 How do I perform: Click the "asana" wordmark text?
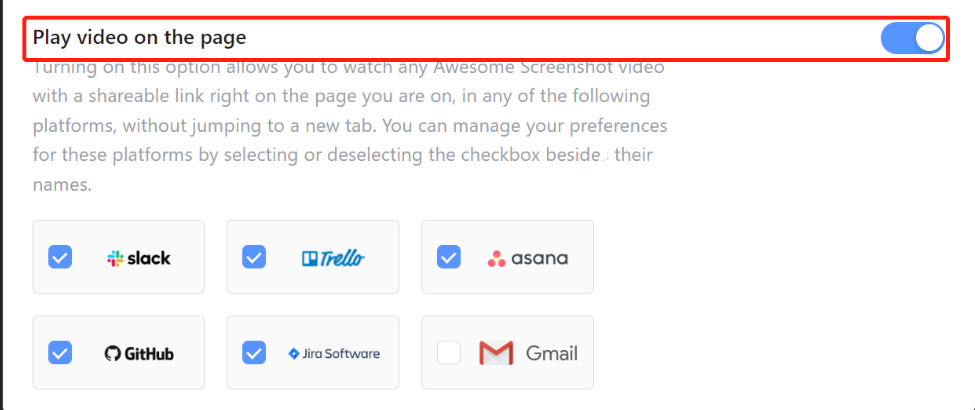click(x=540, y=259)
